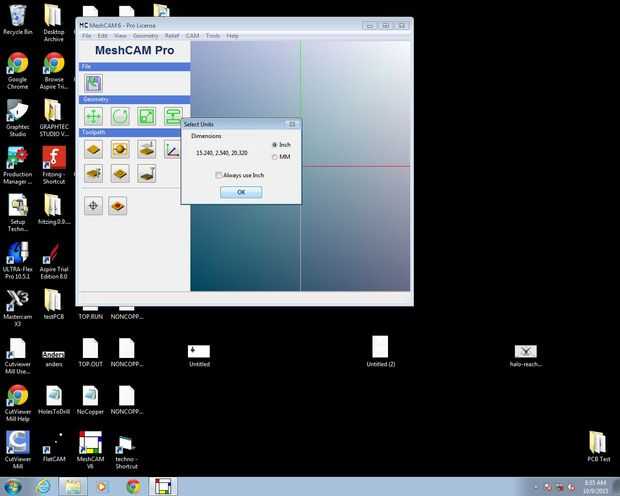Click the program zero axes icon in Toolpath

[x=172, y=150]
